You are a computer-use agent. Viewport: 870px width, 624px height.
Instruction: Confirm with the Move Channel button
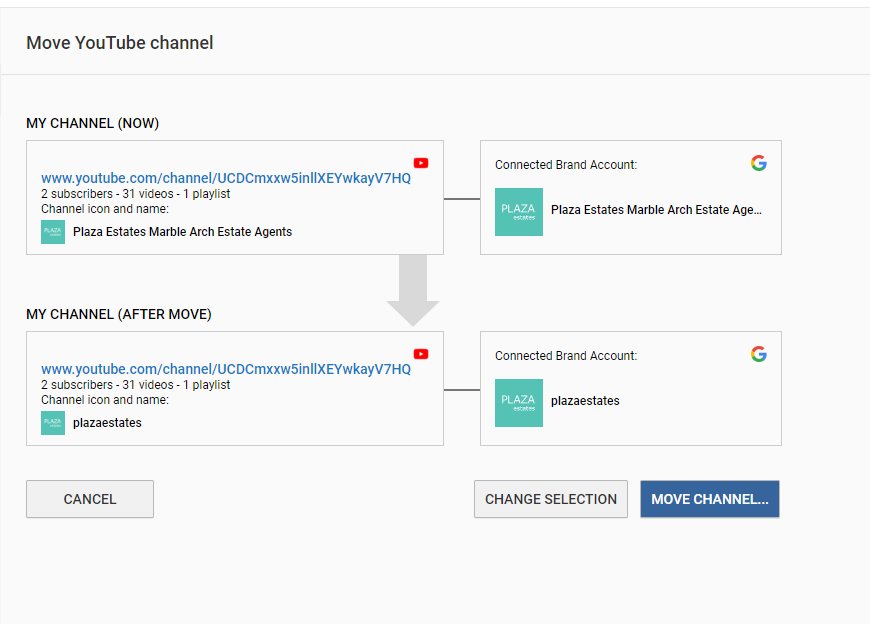pyautogui.click(x=710, y=499)
